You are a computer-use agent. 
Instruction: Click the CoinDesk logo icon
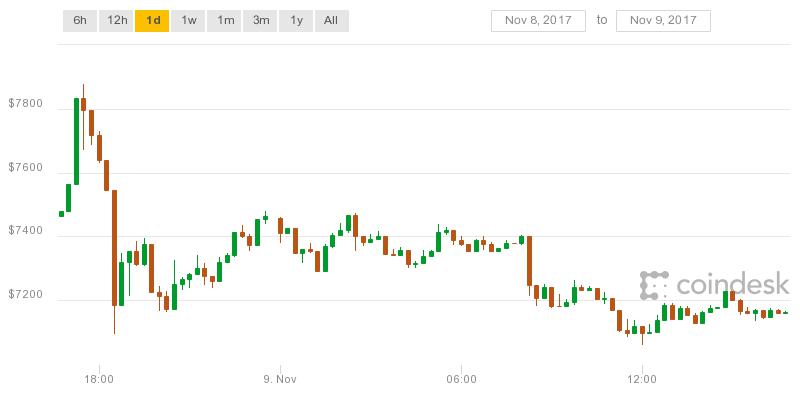pyautogui.click(x=654, y=284)
